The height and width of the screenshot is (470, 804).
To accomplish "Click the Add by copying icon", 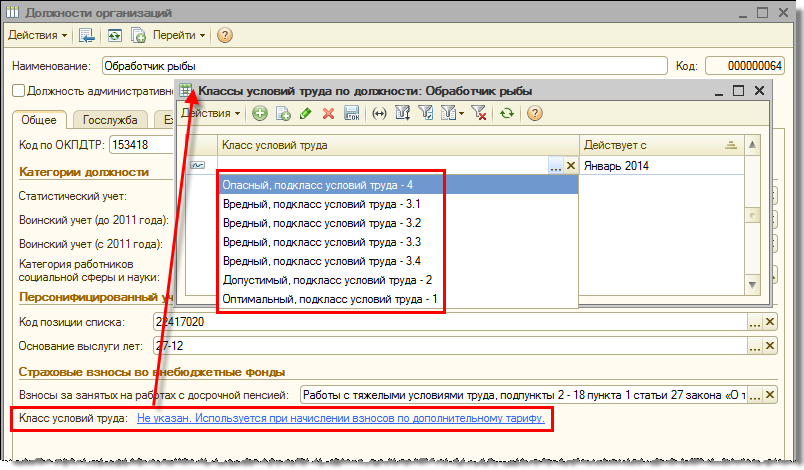I will 283,113.
